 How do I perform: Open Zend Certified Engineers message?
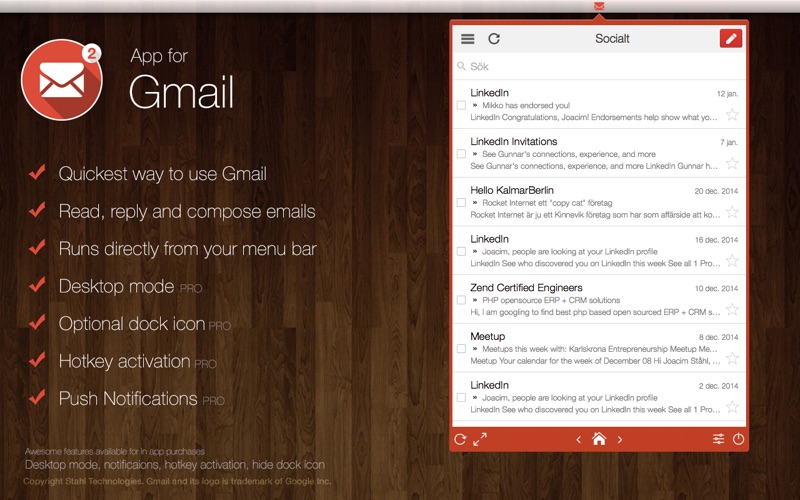point(599,299)
